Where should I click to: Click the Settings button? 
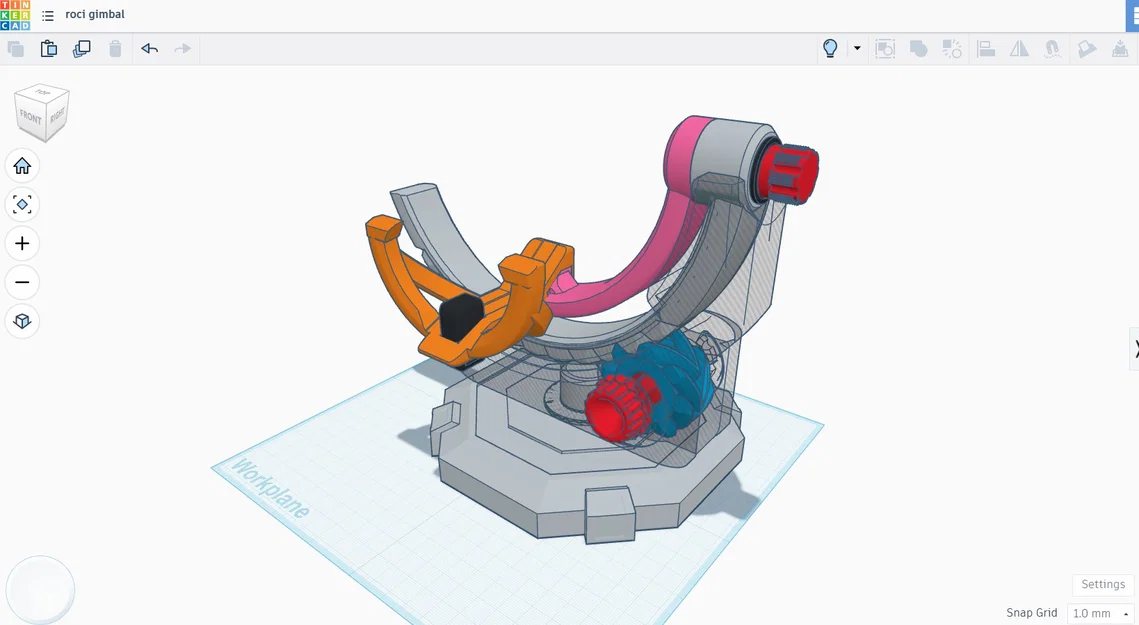pyautogui.click(x=1102, y=584)
